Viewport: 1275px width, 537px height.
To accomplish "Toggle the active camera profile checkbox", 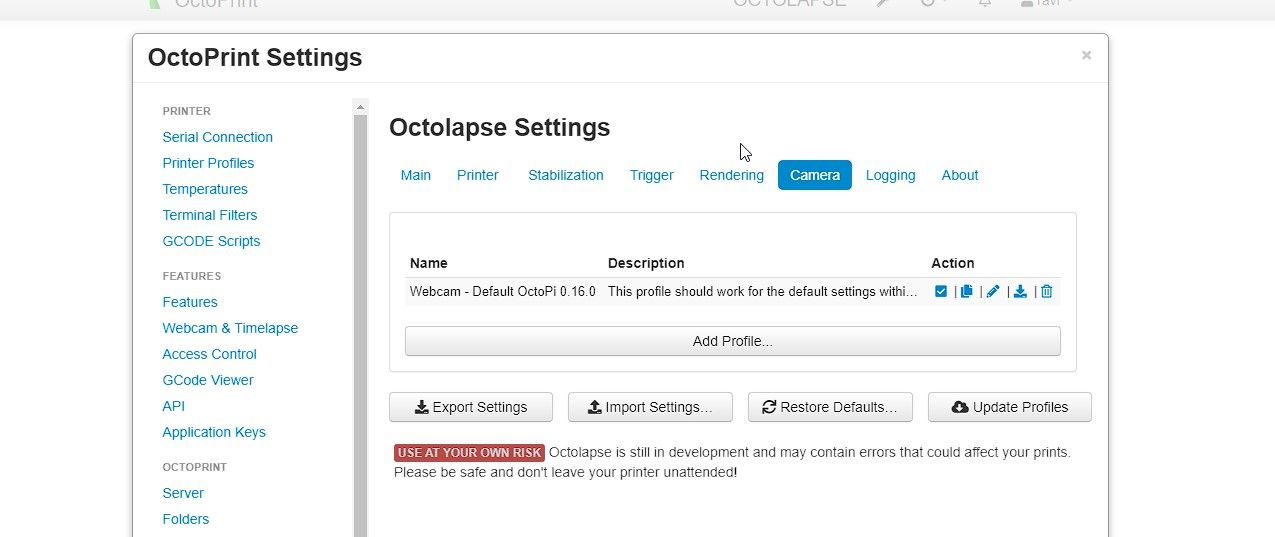I will (x=941, y=292).
